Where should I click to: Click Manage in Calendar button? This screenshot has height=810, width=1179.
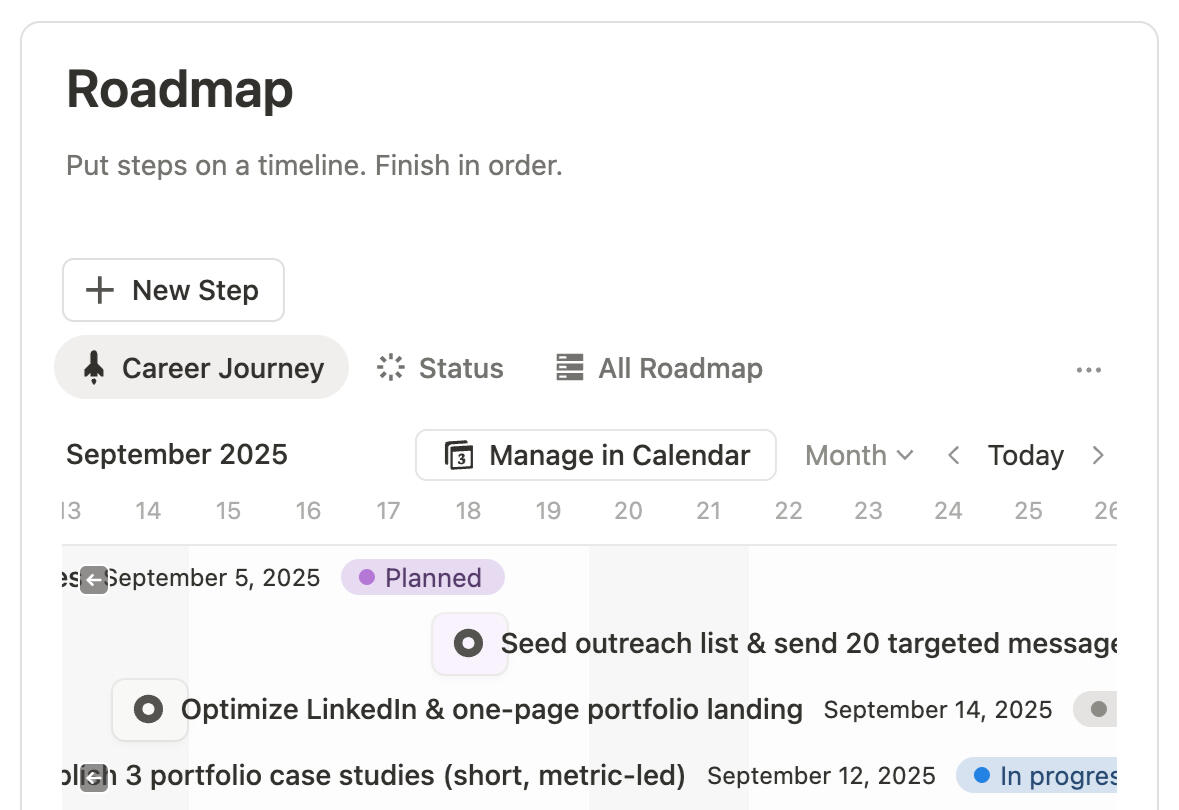point(596,455)
